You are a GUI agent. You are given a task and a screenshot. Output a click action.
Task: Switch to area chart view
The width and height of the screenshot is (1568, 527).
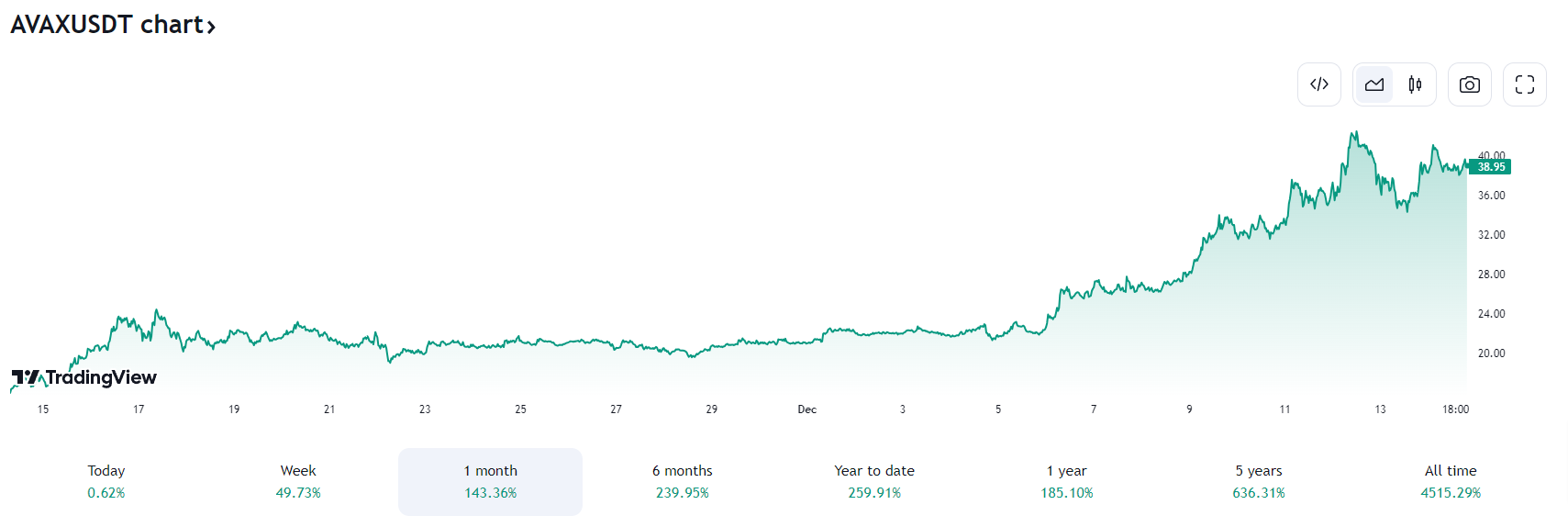(x=1373, y=84)
